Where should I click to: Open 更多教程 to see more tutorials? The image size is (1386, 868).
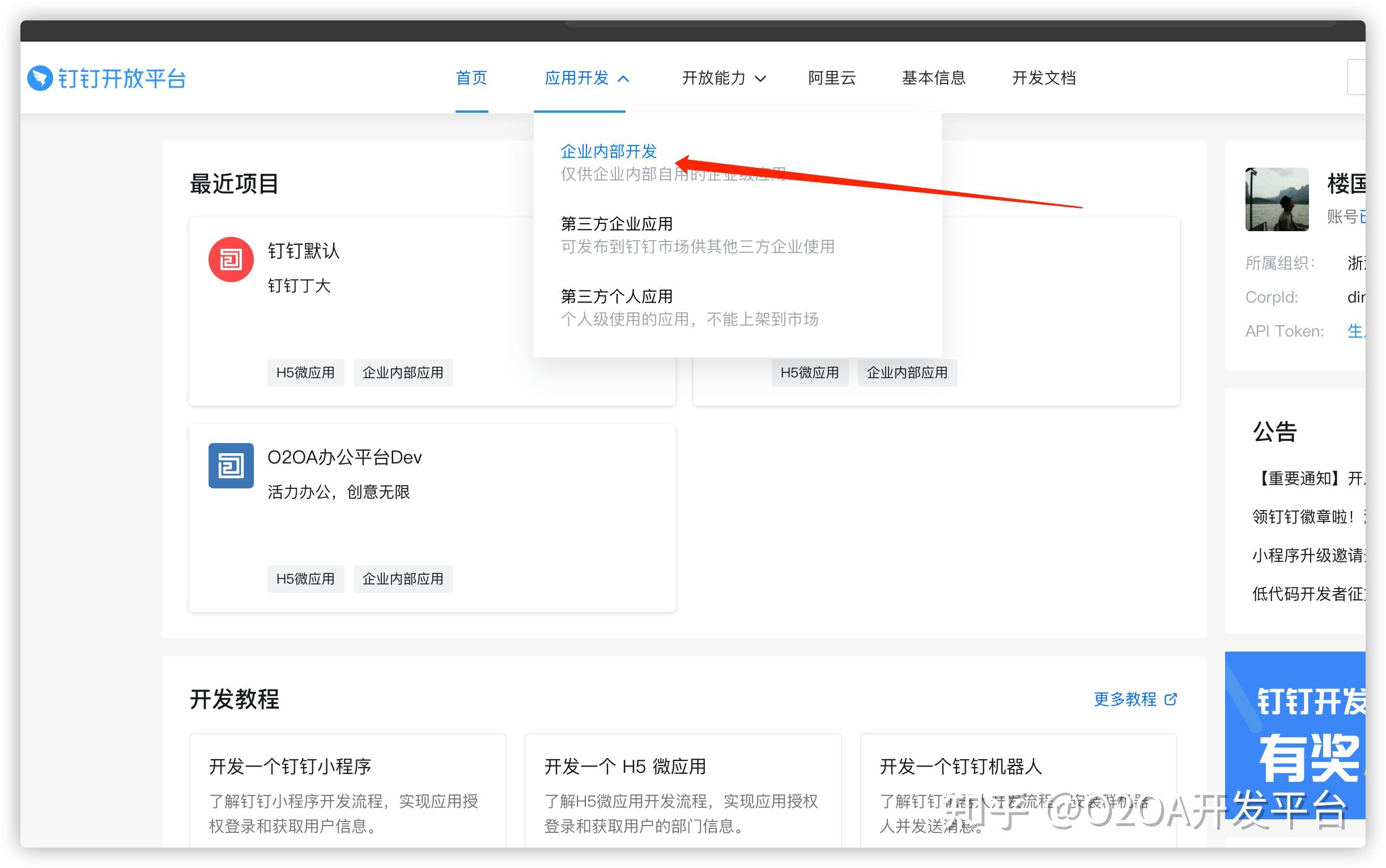click(1125, 699)
